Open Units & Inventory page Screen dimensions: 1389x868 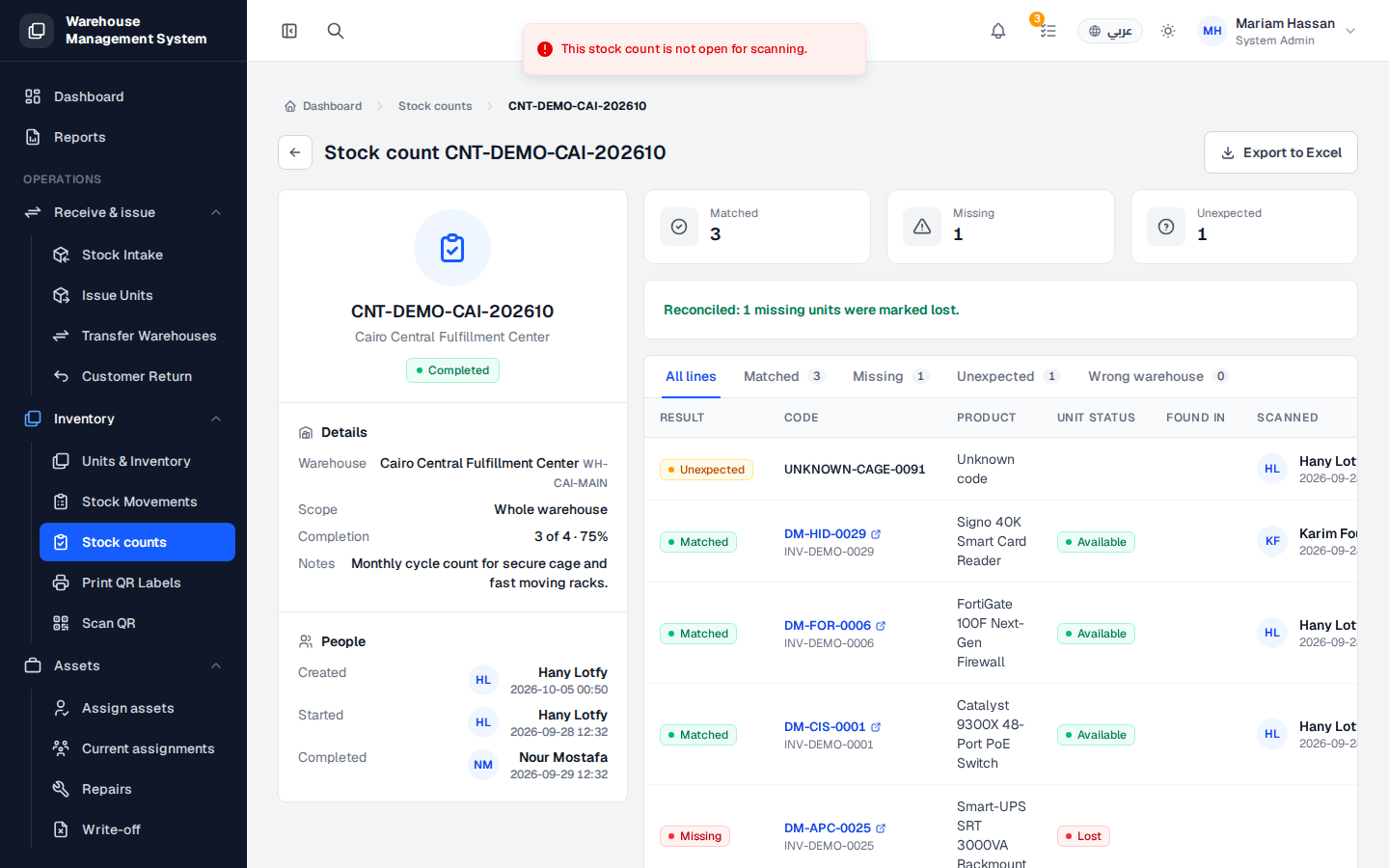[x=137, y=461]
